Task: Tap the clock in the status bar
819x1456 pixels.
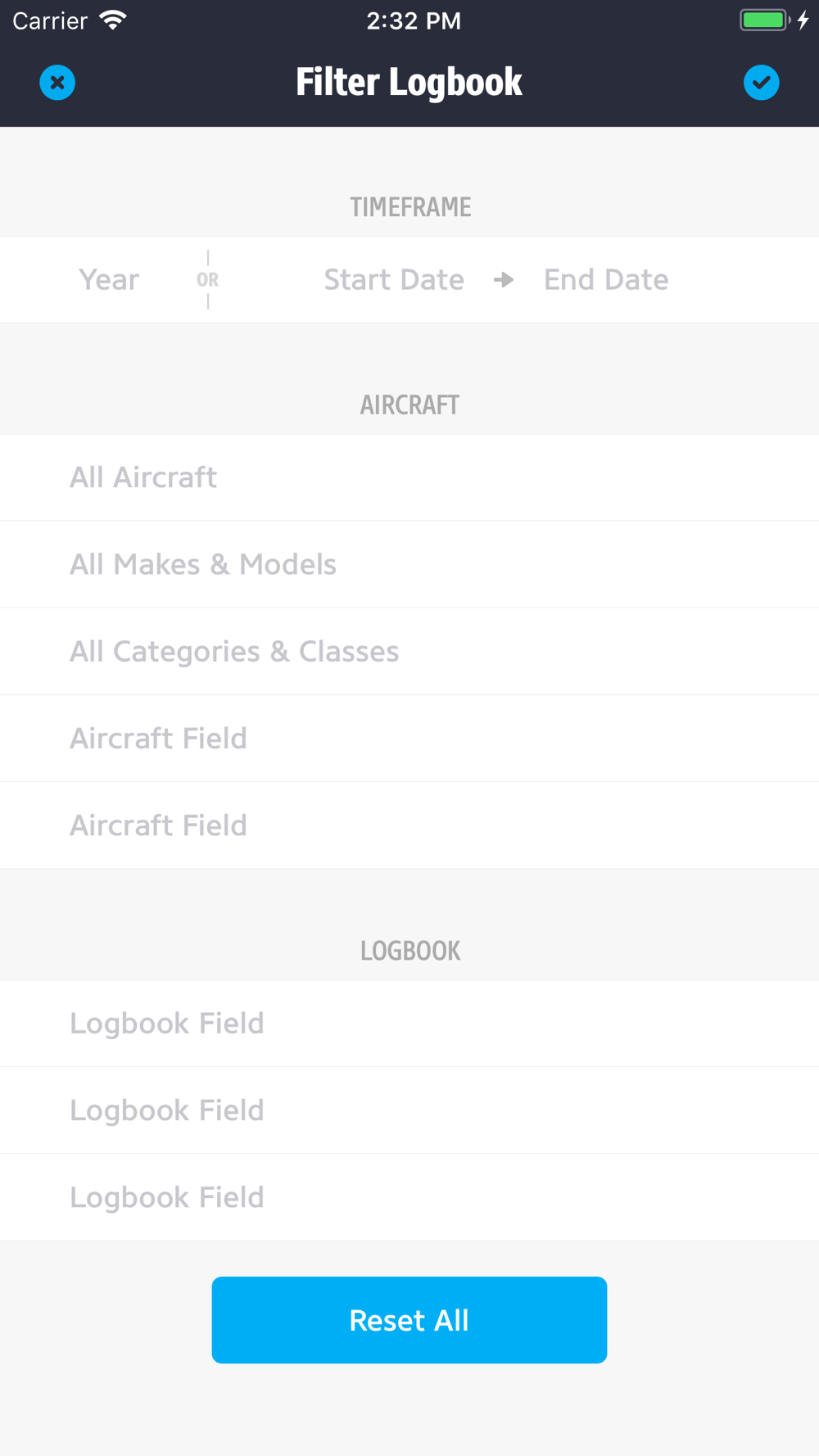Action: pyautogui.click(x=414, y=20)
